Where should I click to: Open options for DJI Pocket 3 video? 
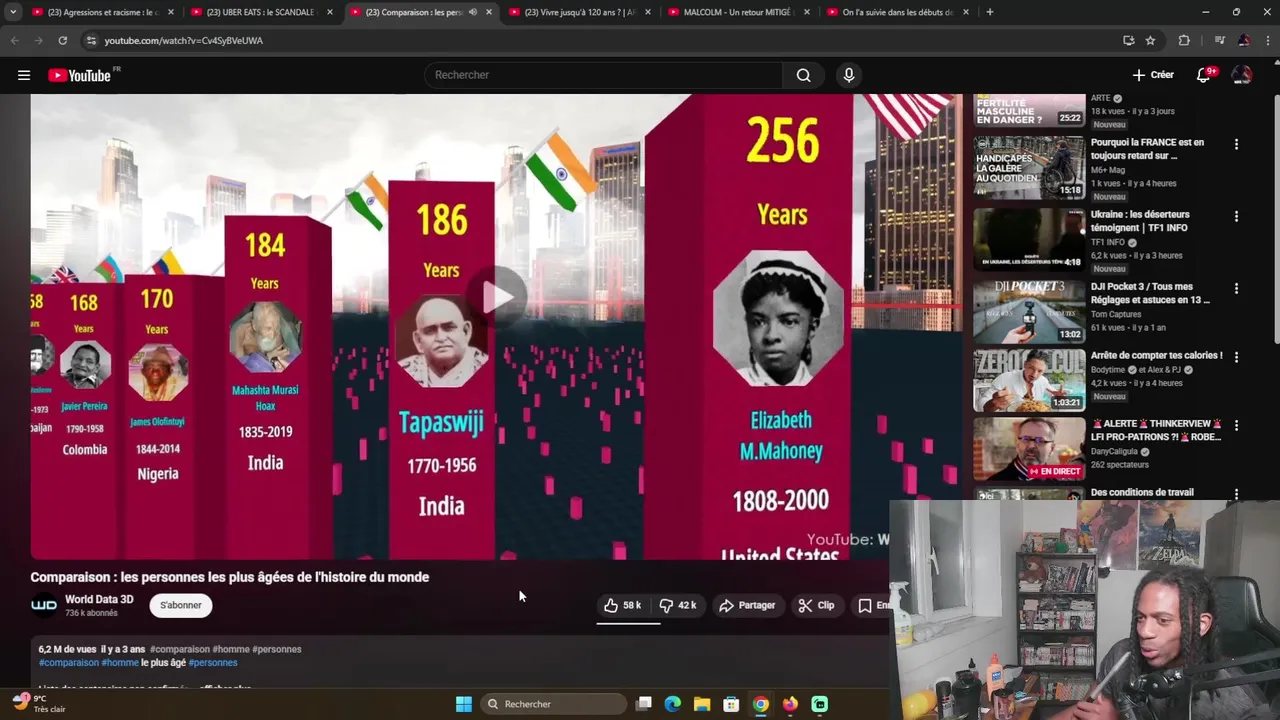click(1236, 288)
